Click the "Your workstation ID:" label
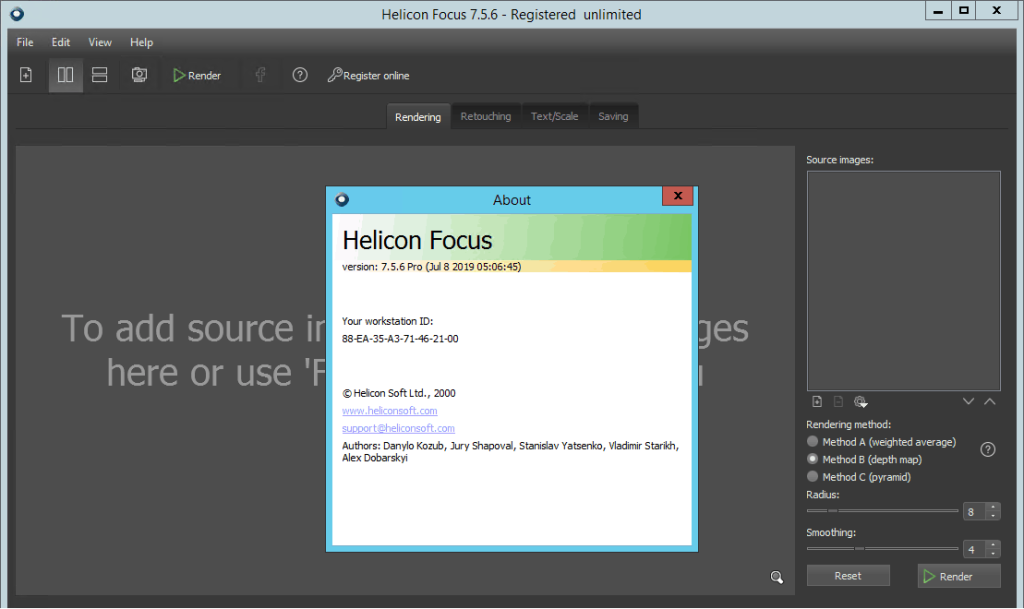Viewport: 1024px width, 609px height. point(387,321)
